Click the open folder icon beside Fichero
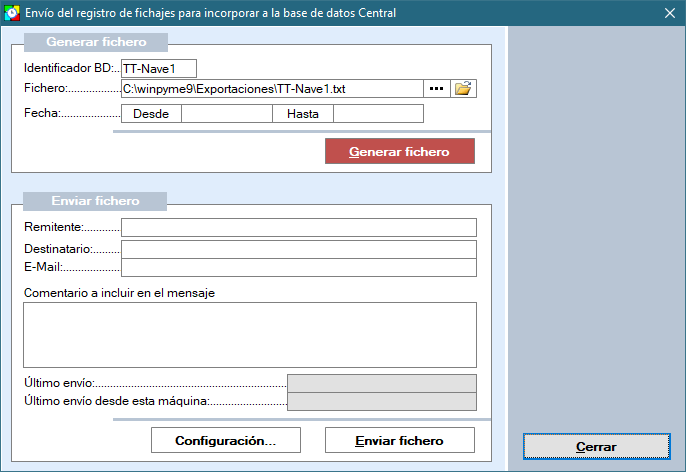 [x=463, y=89]
